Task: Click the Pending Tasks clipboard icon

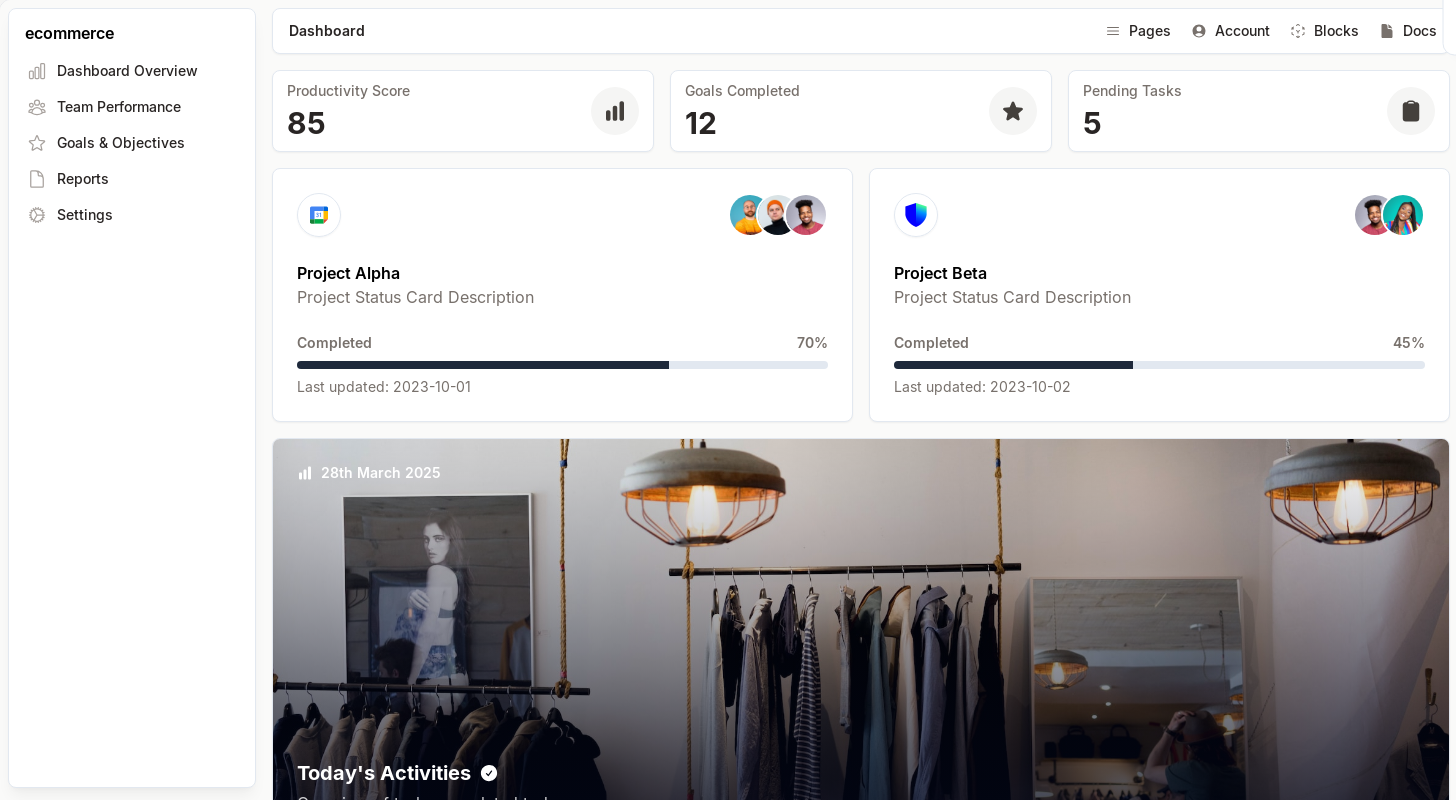Action: [1410, 111]
